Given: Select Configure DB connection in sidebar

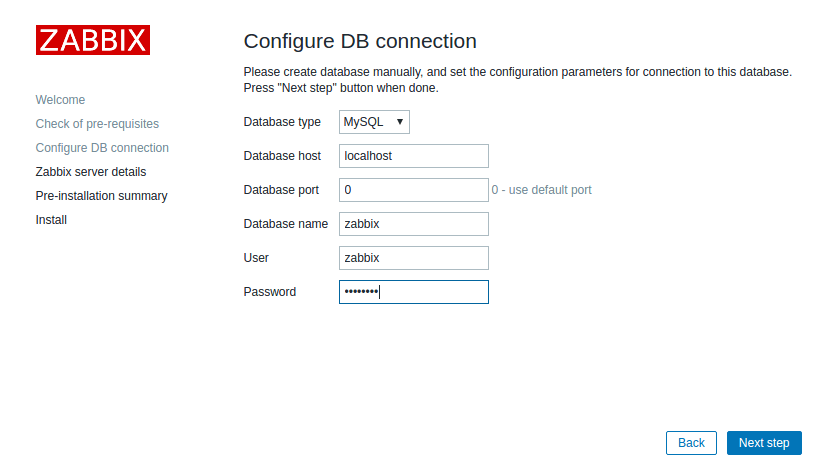Looking at the screenshot, I should pos(102,148).
